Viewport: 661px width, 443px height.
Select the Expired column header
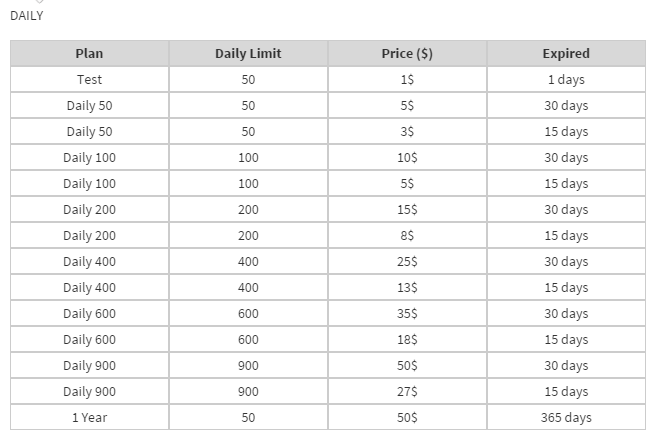566,54
